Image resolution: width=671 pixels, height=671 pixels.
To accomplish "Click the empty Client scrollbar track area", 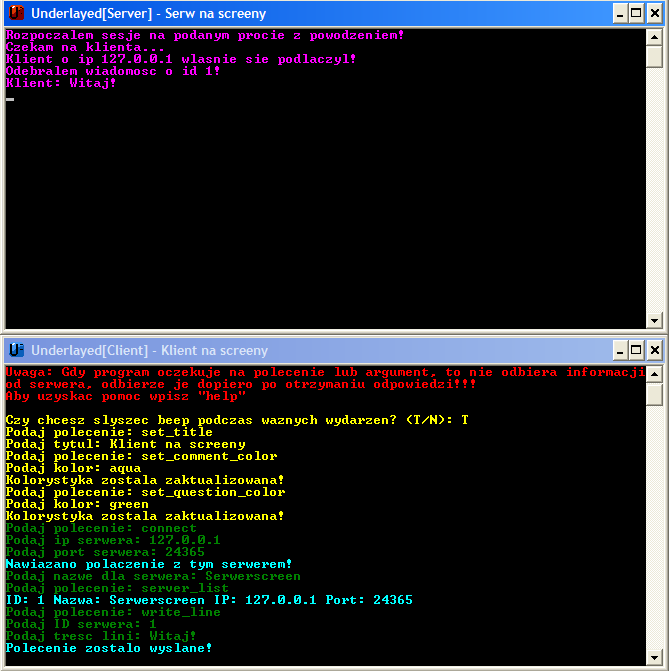I will click(x=655, y=530).
